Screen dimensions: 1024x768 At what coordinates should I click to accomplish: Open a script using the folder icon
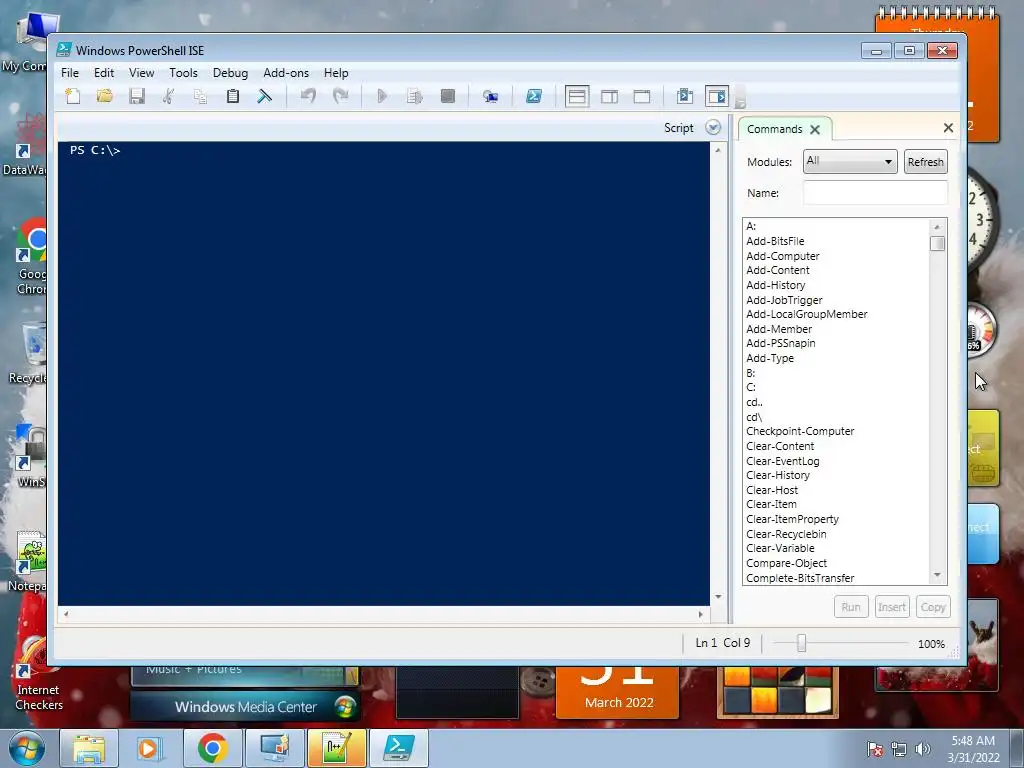pyautogui.click(x=104, y=97)
